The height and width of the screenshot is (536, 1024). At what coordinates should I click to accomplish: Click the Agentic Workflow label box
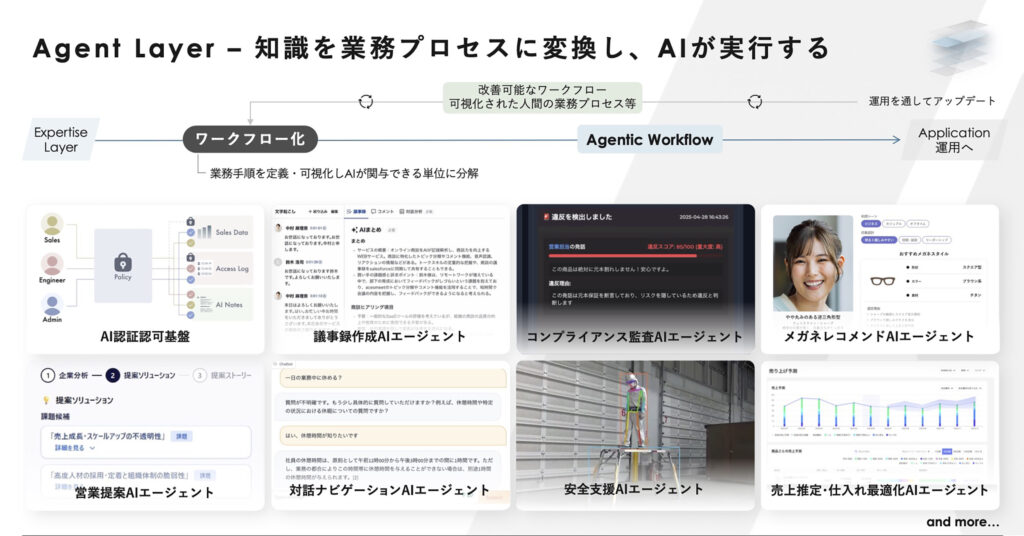point(650,139)
